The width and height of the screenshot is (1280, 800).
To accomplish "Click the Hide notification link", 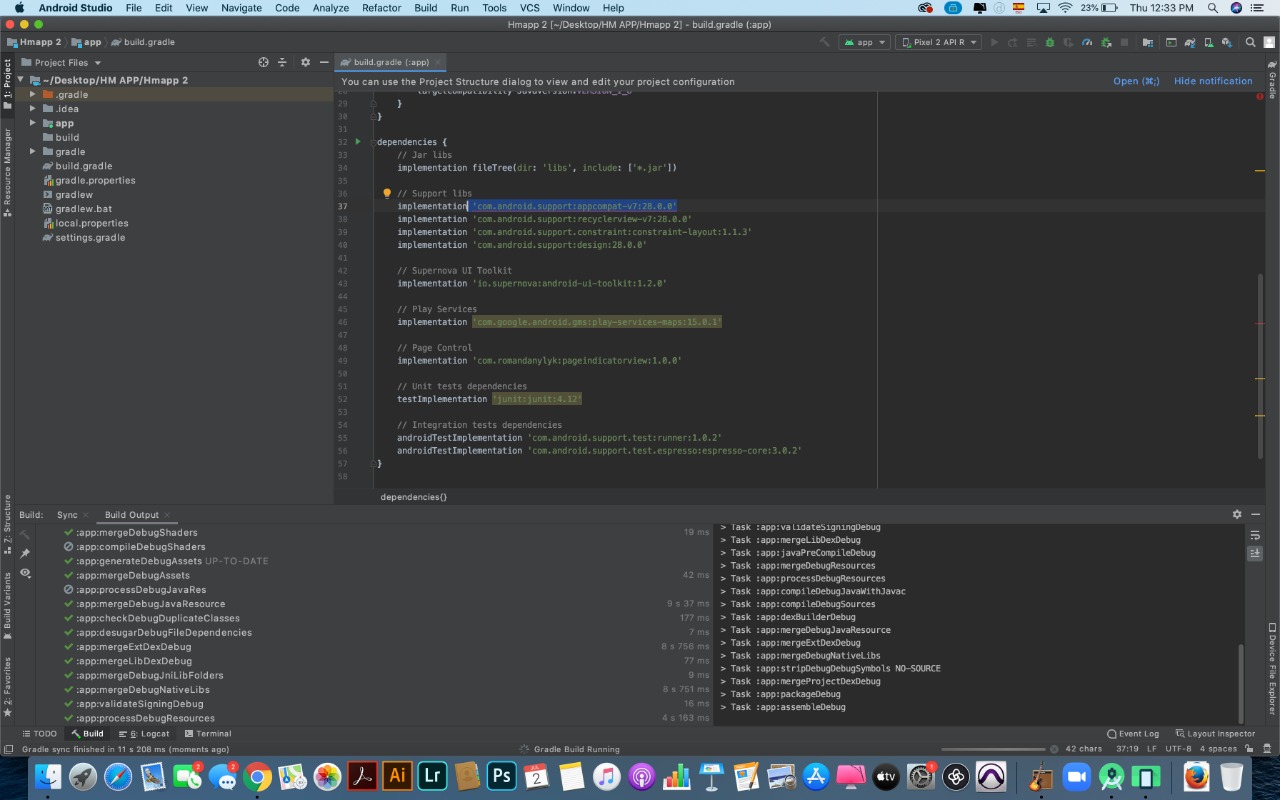I will tap(1212, 81).
